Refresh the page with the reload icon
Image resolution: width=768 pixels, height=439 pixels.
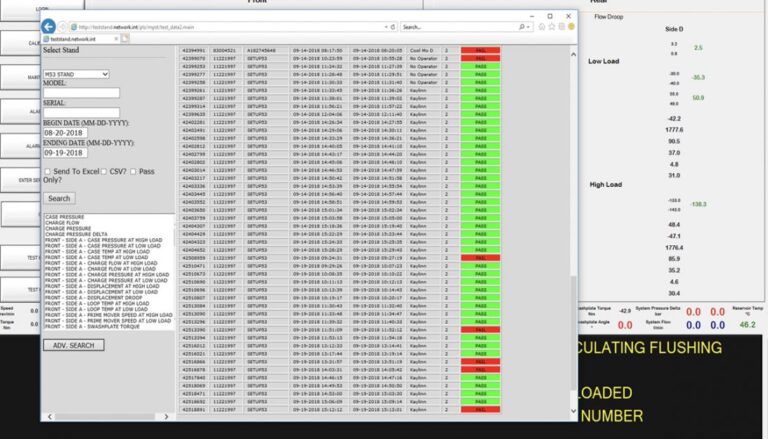(393, 27)
